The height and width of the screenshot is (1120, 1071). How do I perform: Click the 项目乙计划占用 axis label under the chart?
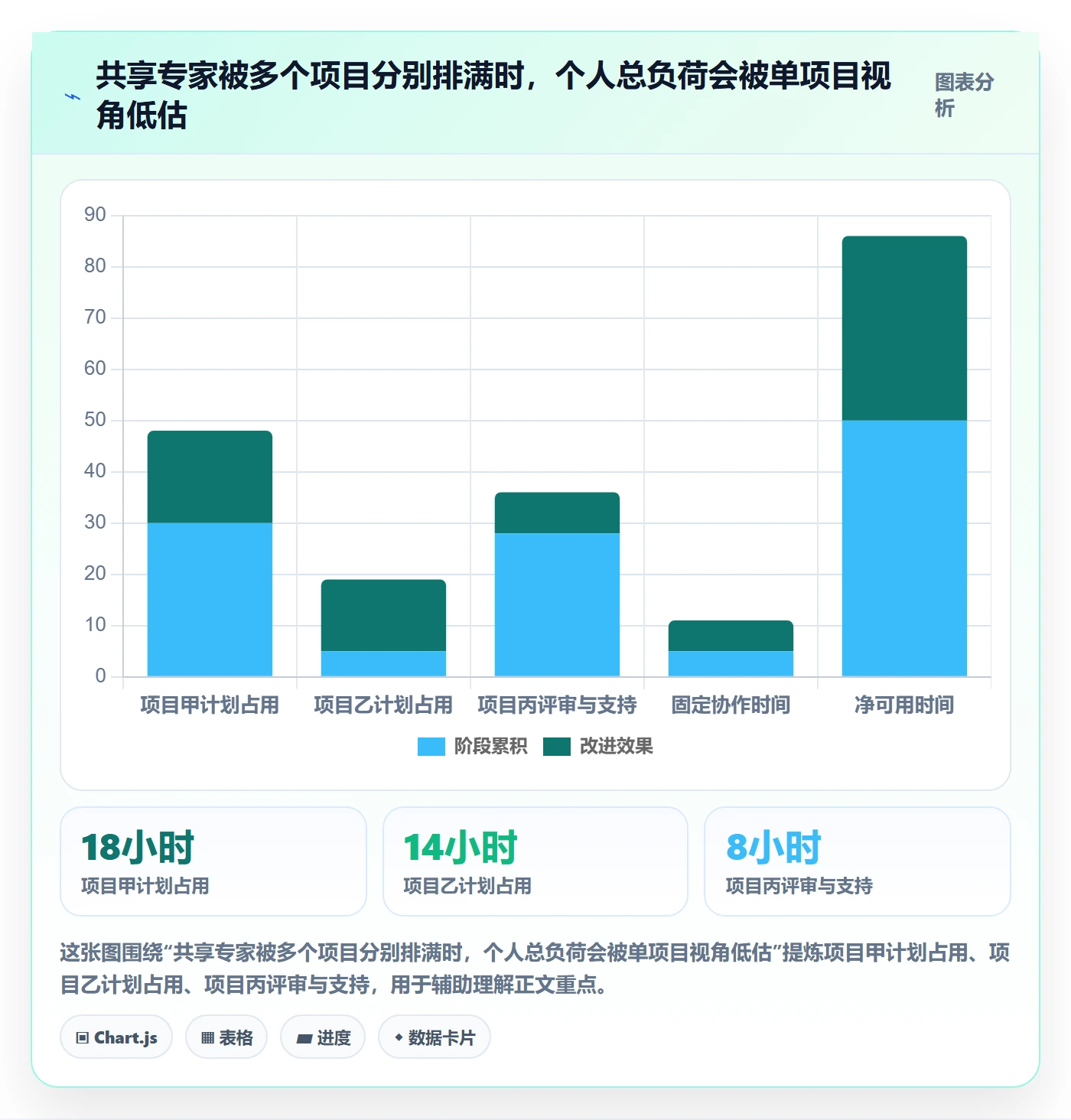(383, 705)
